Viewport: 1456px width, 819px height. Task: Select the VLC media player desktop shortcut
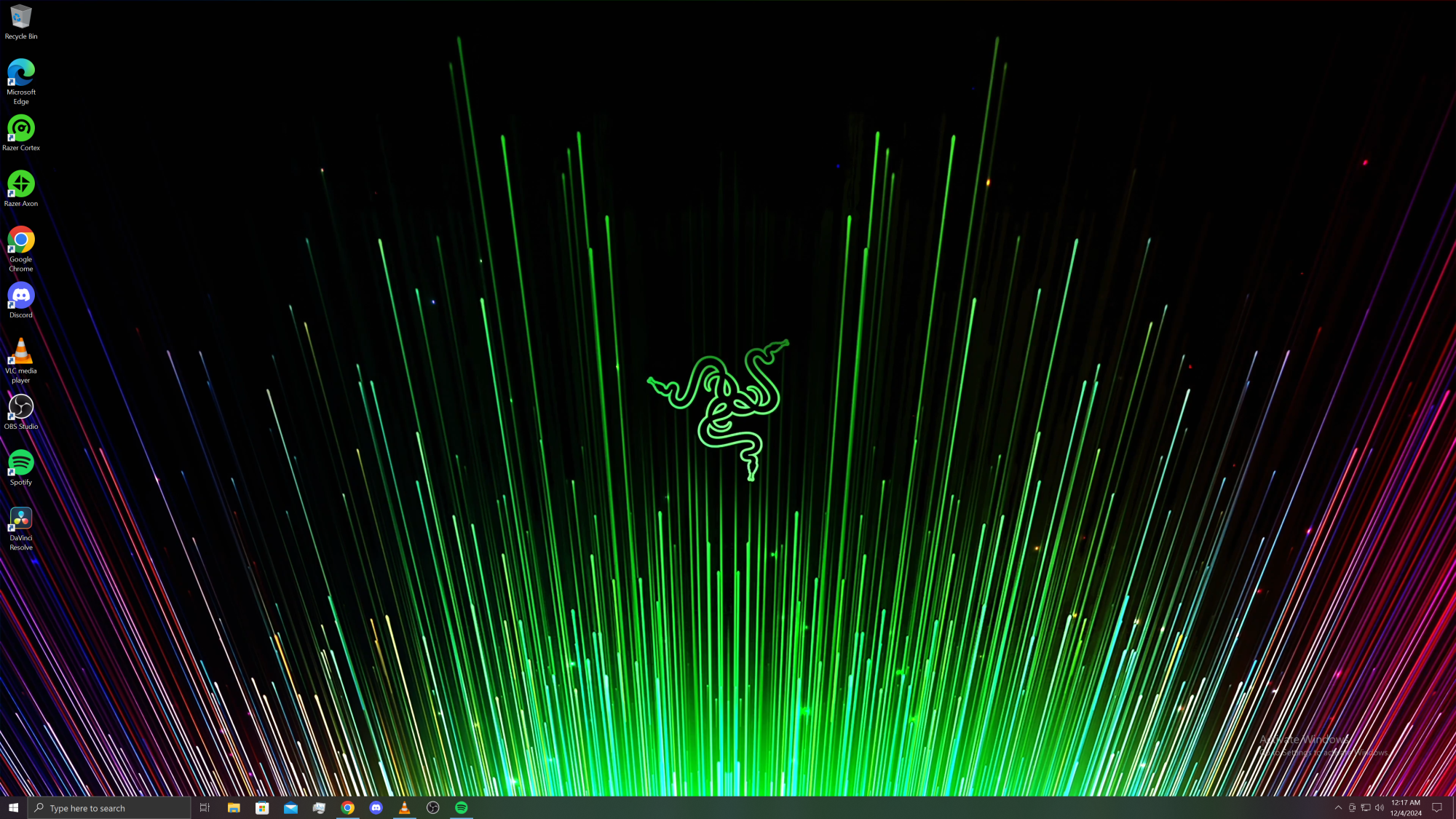click(x=21, y=360)
